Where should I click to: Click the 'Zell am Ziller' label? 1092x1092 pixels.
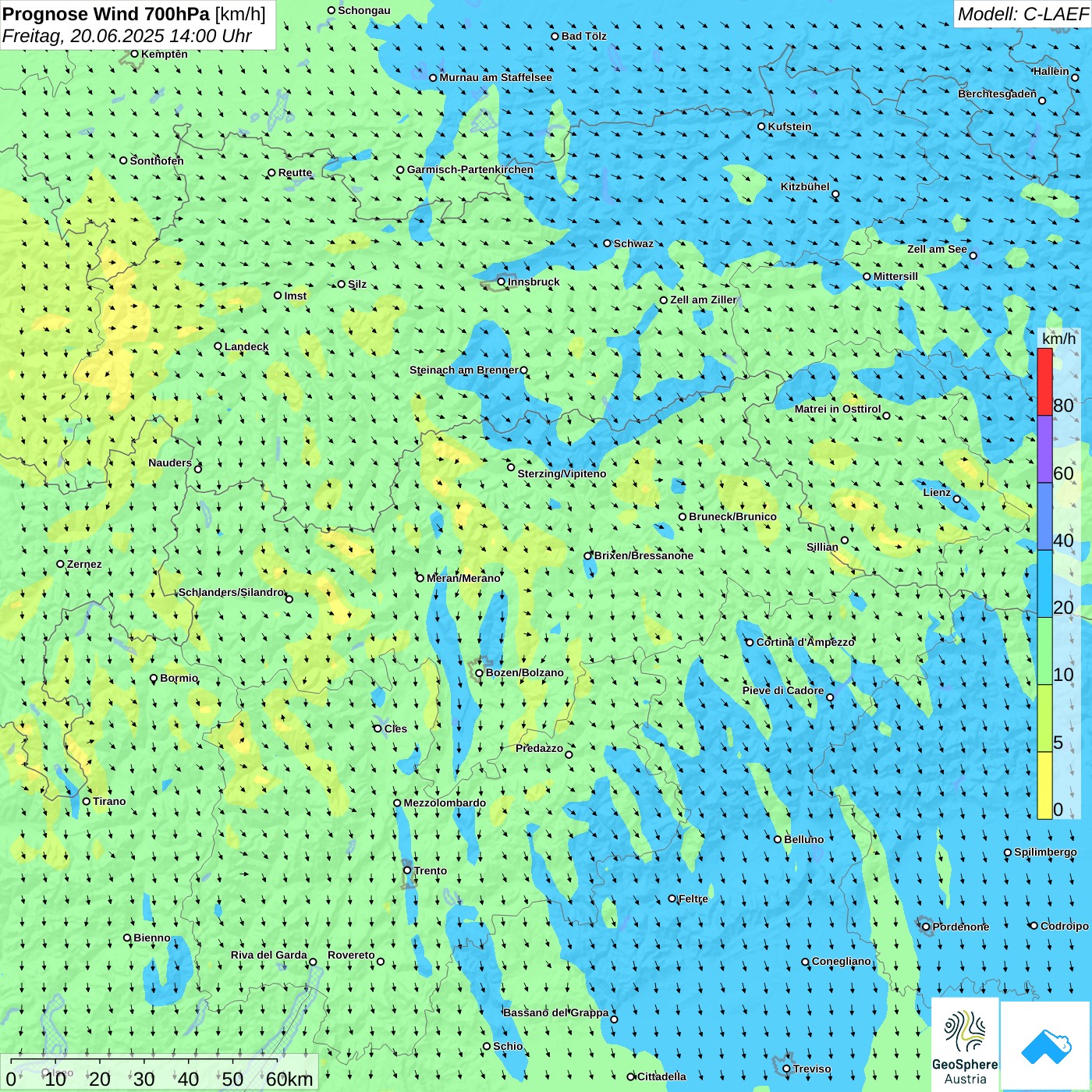[704, 300]
